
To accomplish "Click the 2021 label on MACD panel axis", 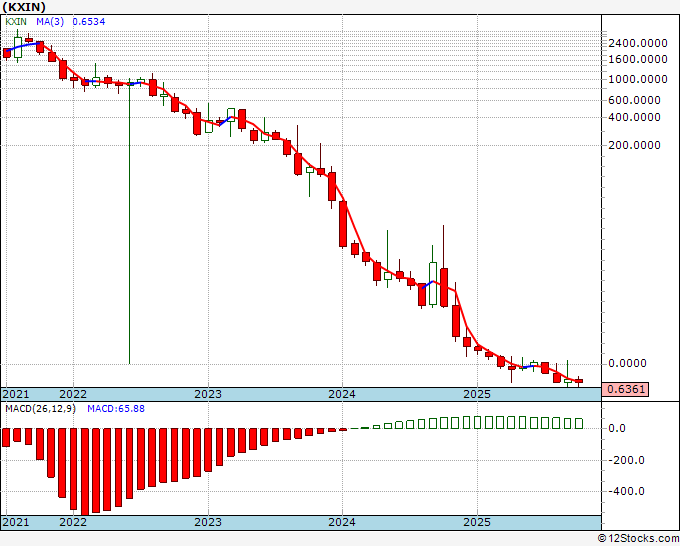I will [16, 522].
